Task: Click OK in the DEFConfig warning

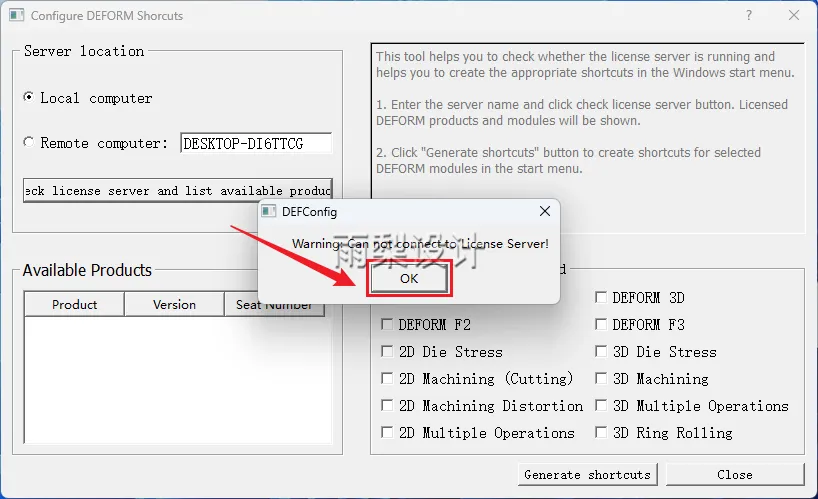Action: click(x=409, y=279)
